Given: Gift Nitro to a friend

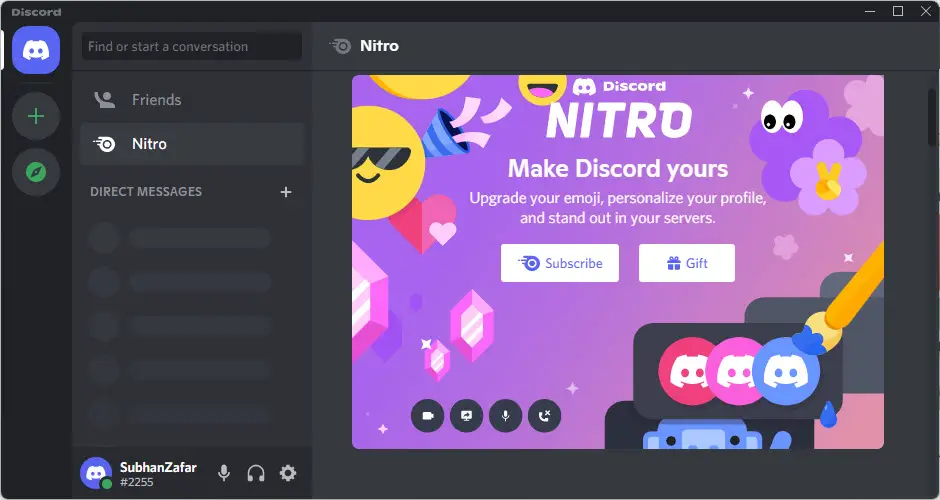Looking at the screenshot, I should coord(687,263).
